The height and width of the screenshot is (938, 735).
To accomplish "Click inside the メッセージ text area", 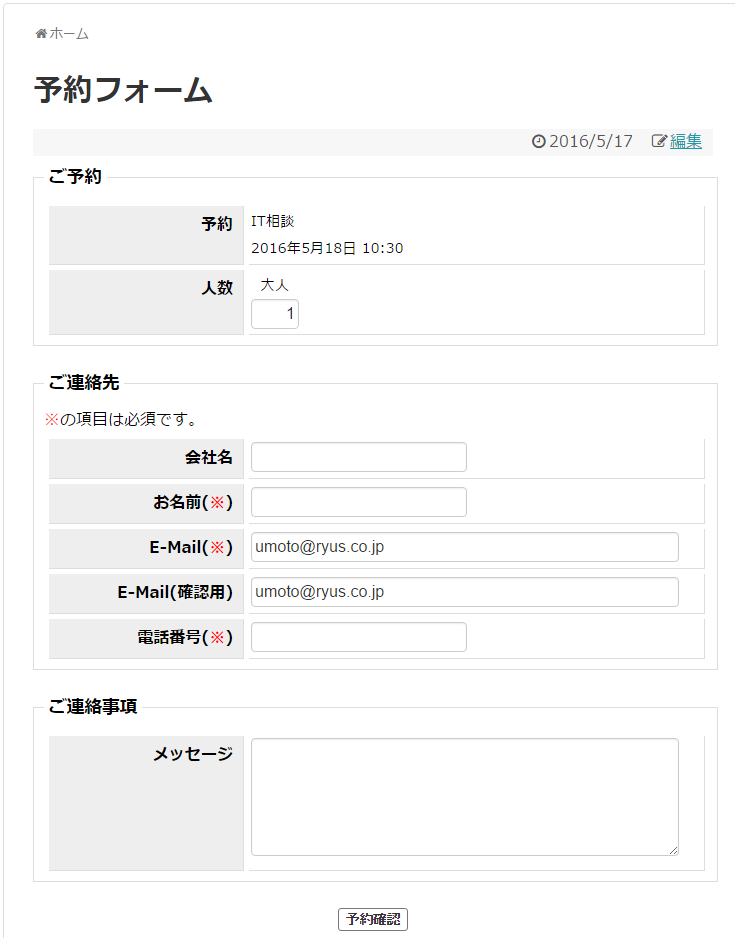I will (x=464, y=796).
